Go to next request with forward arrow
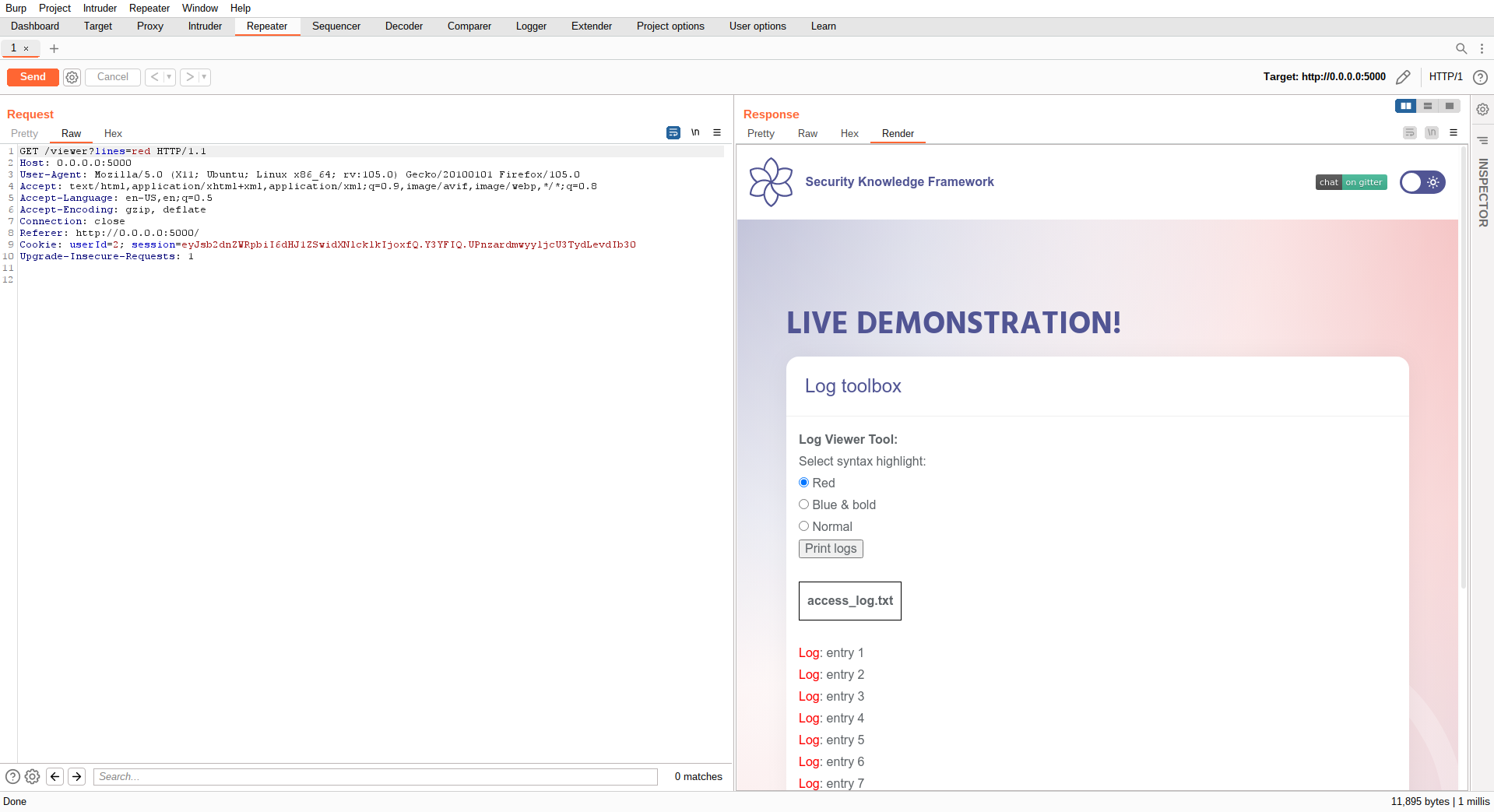The height and width of the screenshot is (812, 1494). [x=189, y=77]
